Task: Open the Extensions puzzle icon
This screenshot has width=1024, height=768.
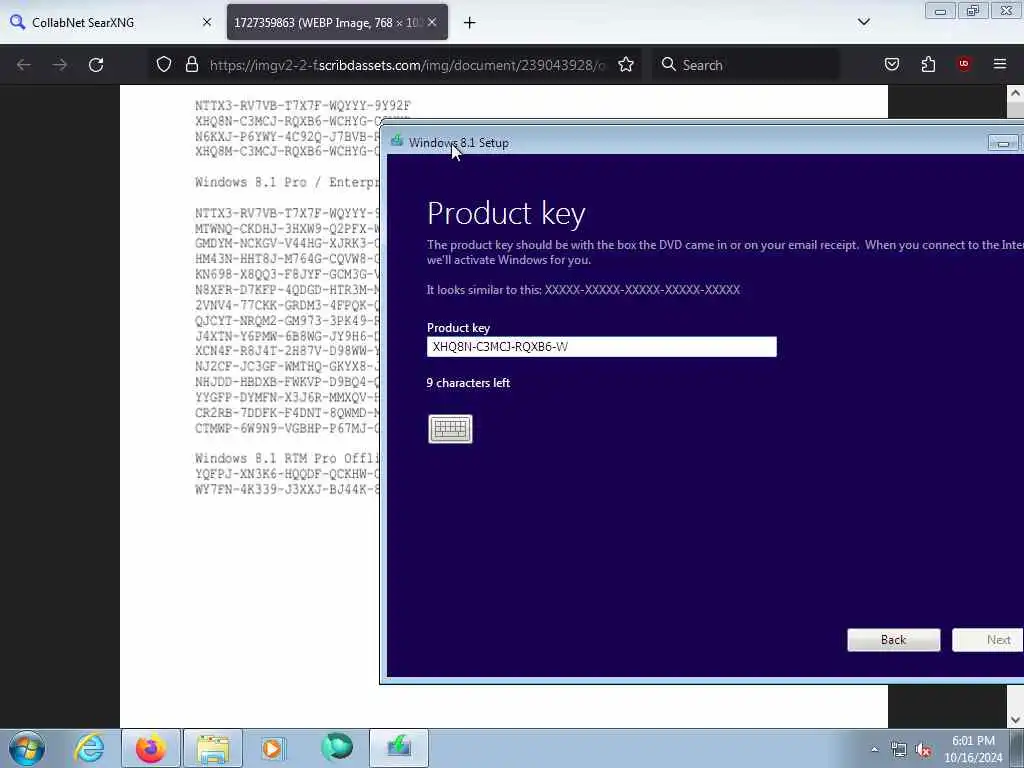Action: click(928, 64)
